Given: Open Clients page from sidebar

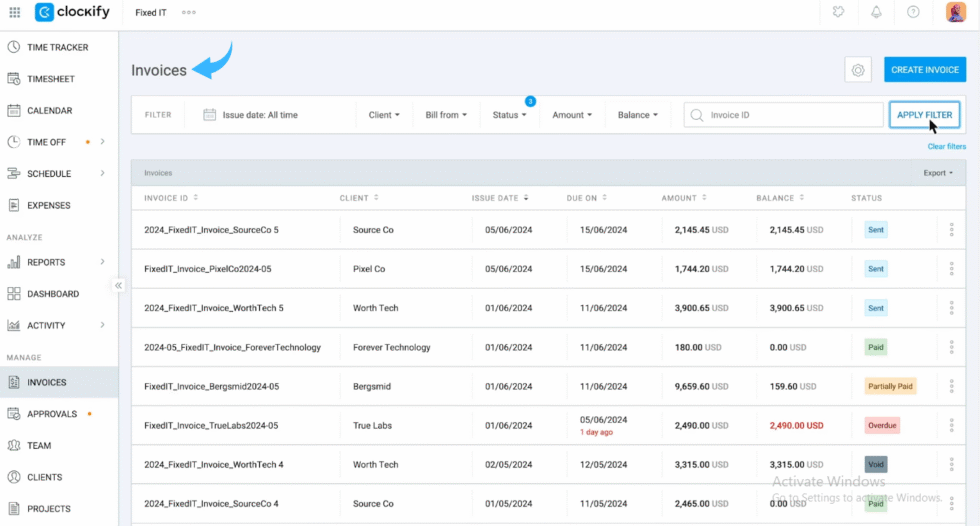Looking at the screenshot, I should coord(44,477).
